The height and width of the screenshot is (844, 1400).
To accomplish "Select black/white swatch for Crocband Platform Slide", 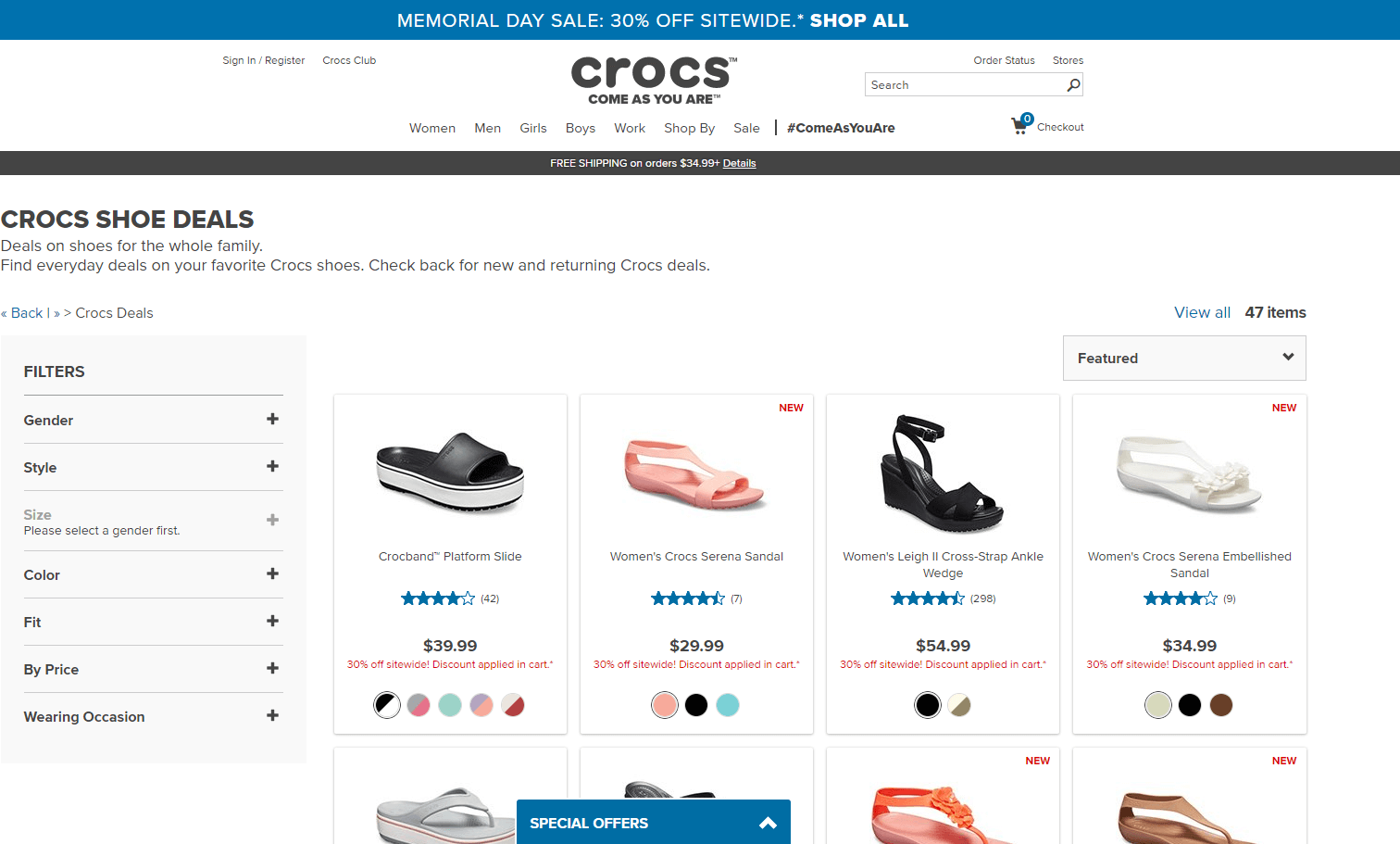I will pyautogui.click(x=387, y=705).
